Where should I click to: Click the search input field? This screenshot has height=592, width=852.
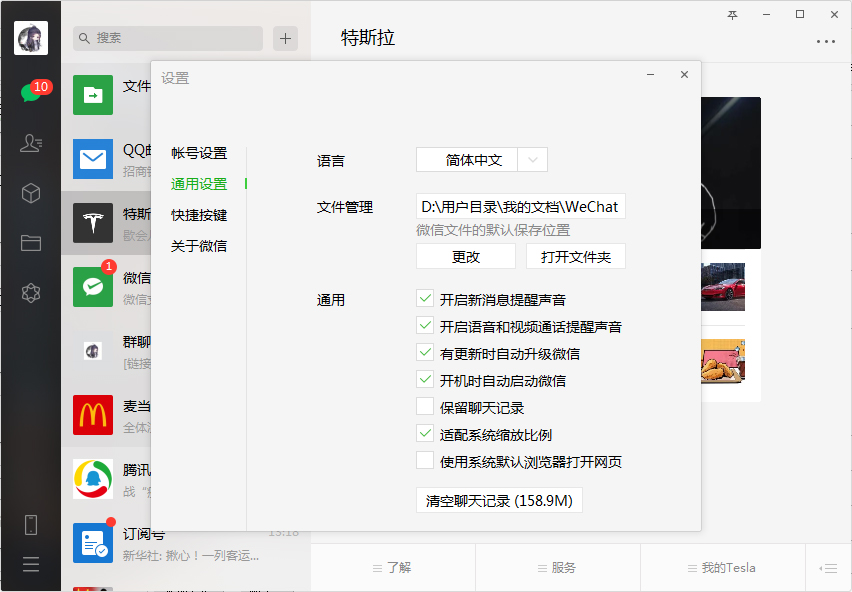pyautogui.click(x=167, y=38)
